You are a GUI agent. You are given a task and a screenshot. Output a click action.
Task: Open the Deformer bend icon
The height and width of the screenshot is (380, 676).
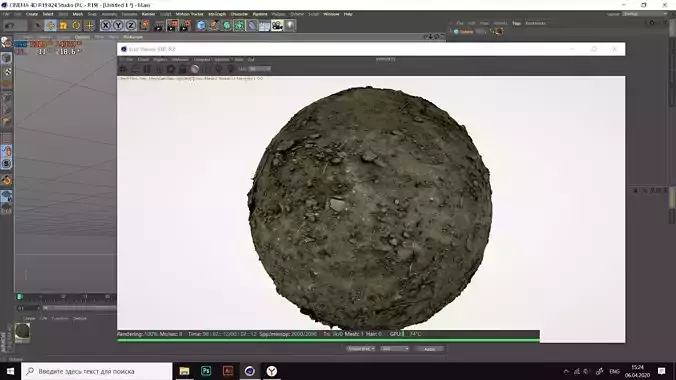coord(252,25)
